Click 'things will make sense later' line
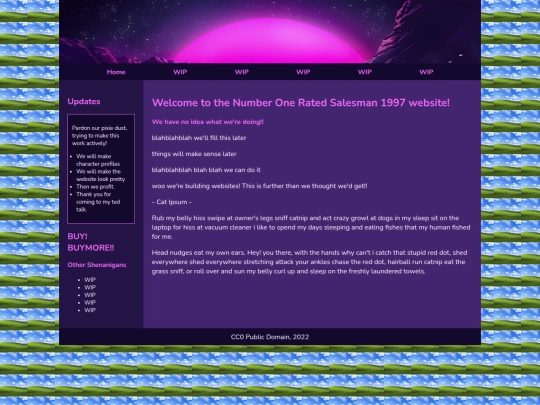The image size is (540, 405). 194,154
